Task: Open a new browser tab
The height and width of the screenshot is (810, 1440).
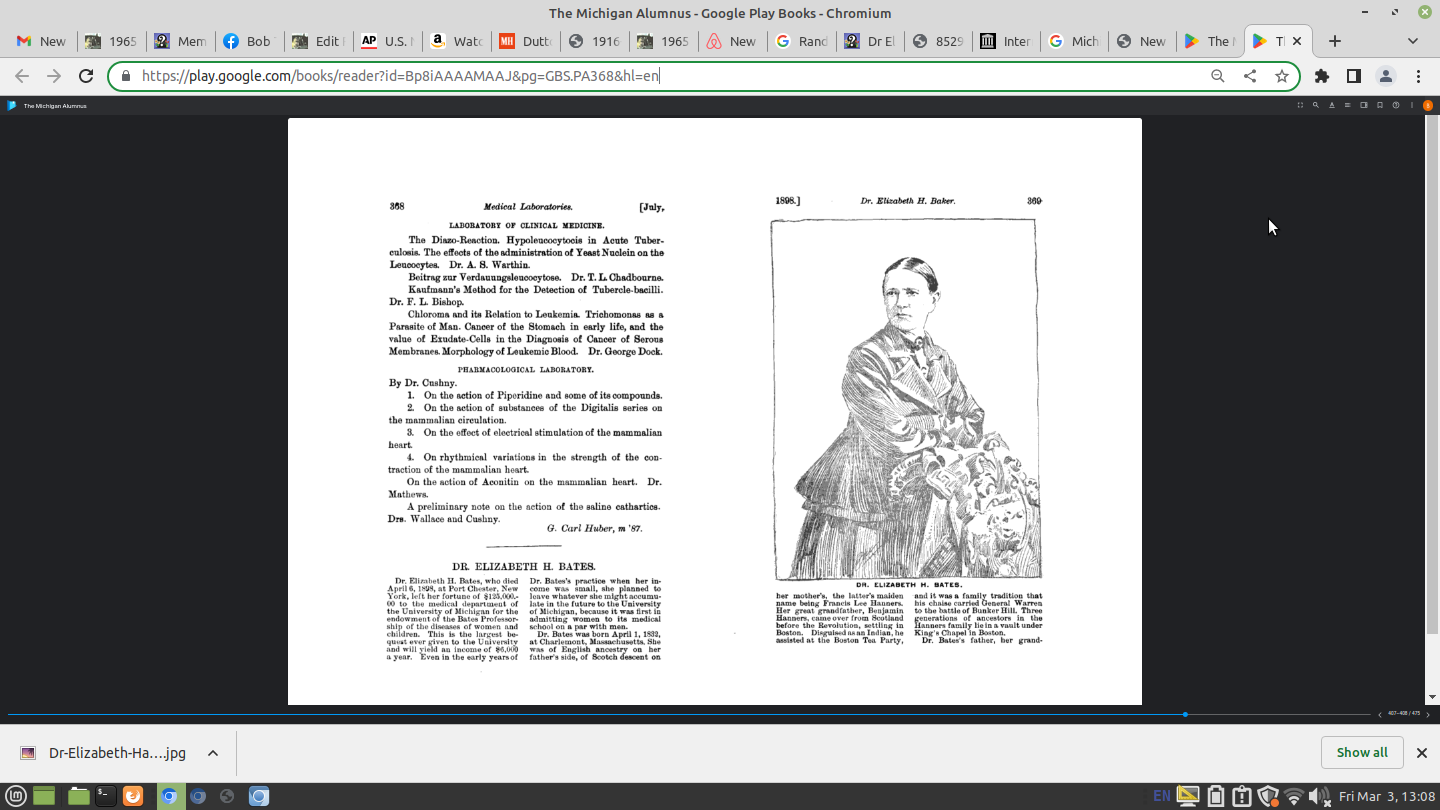Action: click(x=1335, y=41)
